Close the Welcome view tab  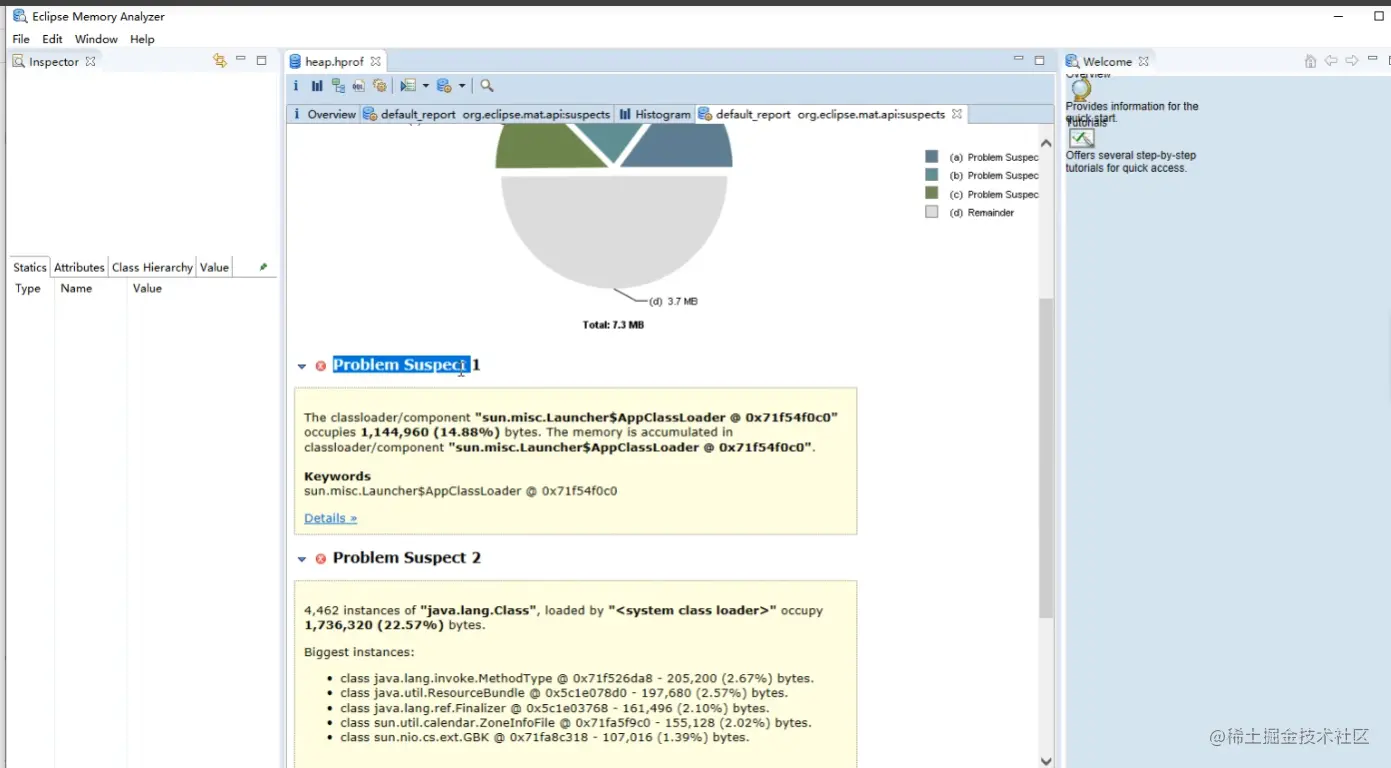click(x=1144, y=61)
